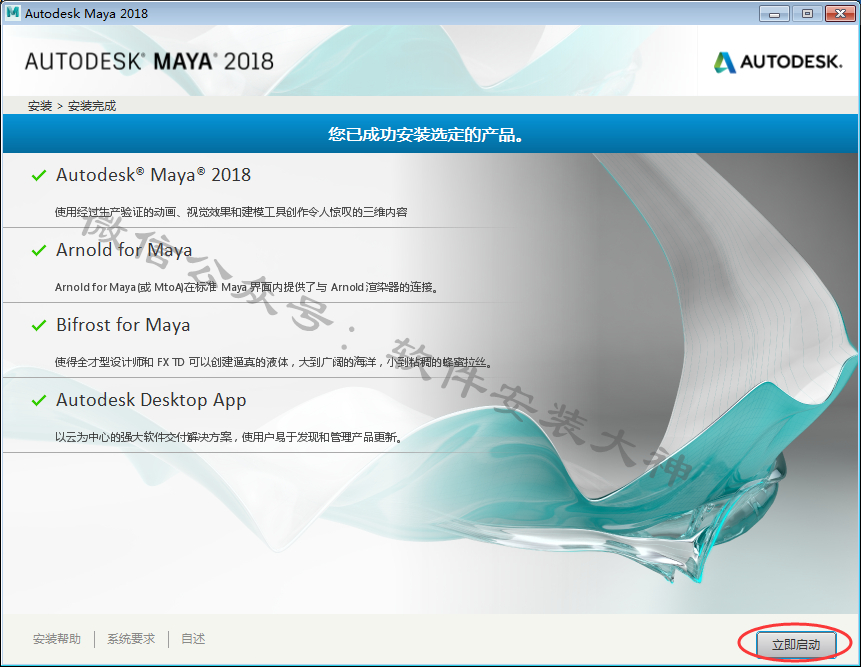
Task: Minimize the Autodesk Maya 2018 installer window
Action: pos(774,14)
